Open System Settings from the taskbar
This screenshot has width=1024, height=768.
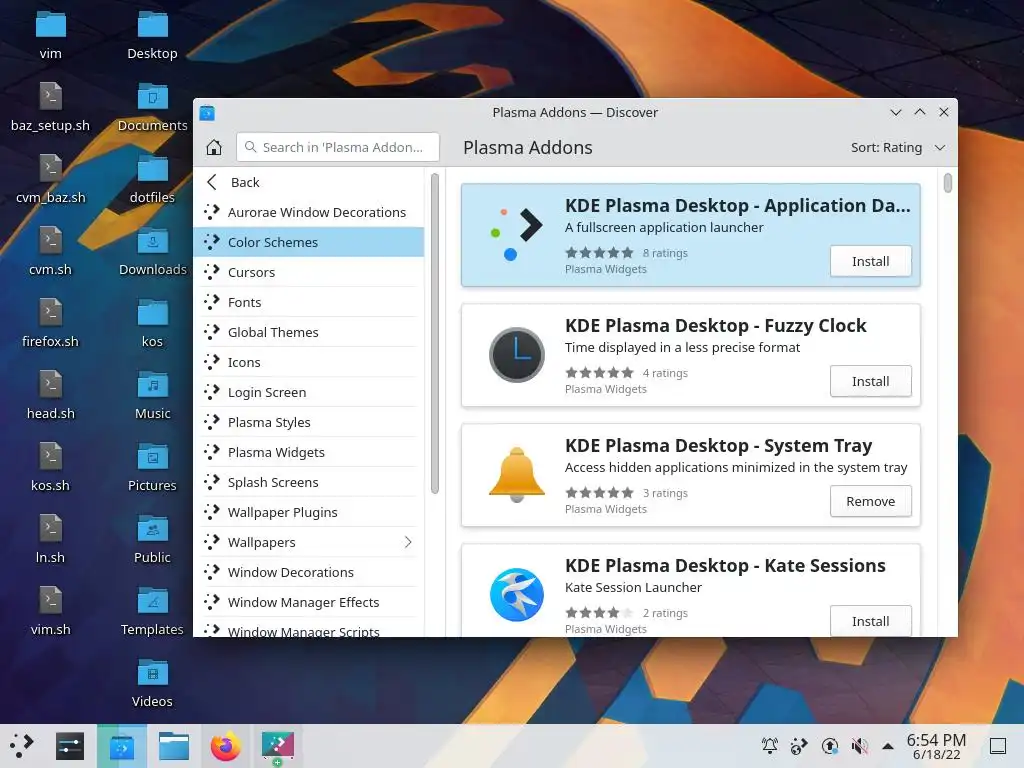click(x=70, y=746)
